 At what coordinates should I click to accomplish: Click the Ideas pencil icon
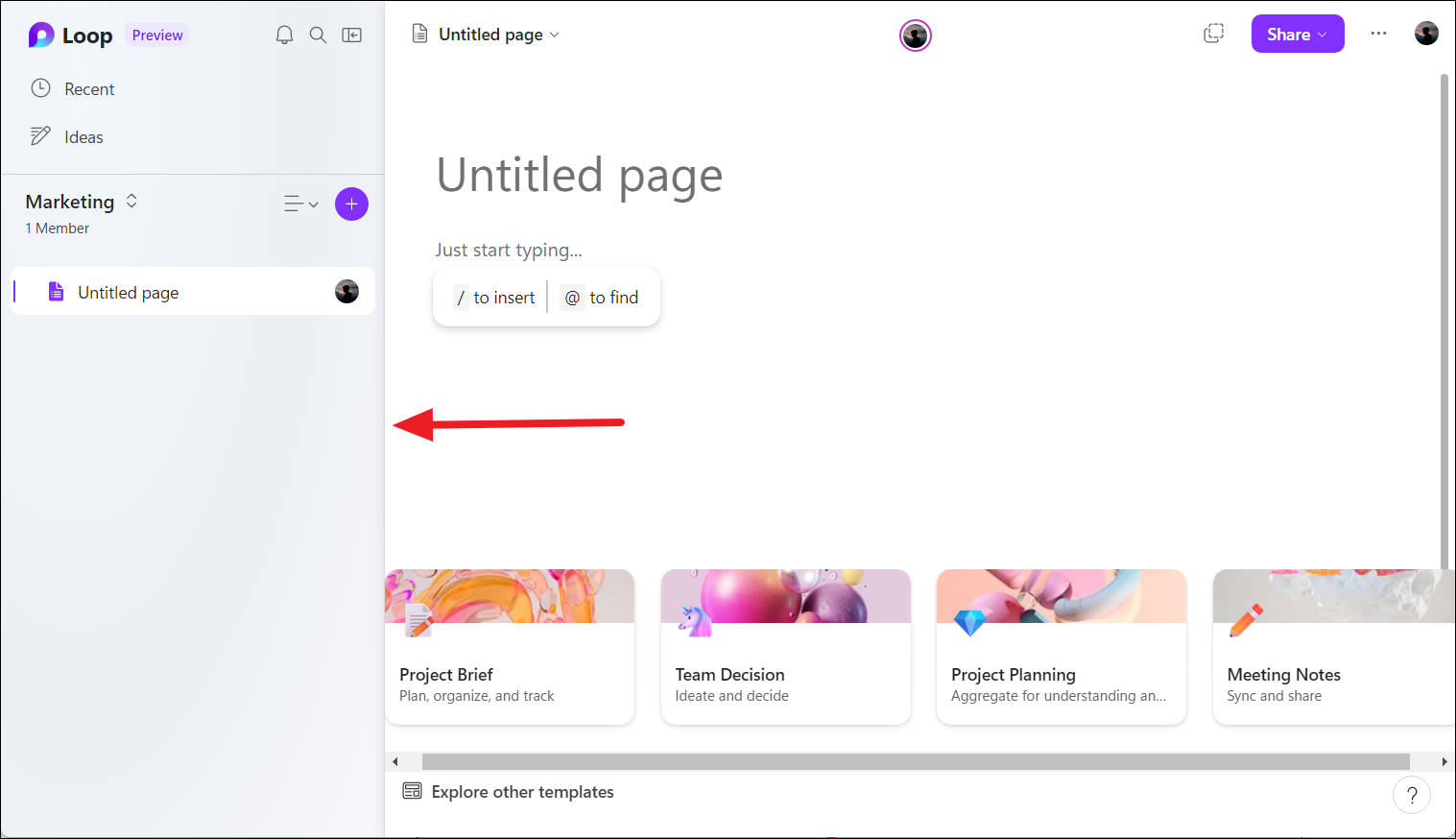click(40, 136)
